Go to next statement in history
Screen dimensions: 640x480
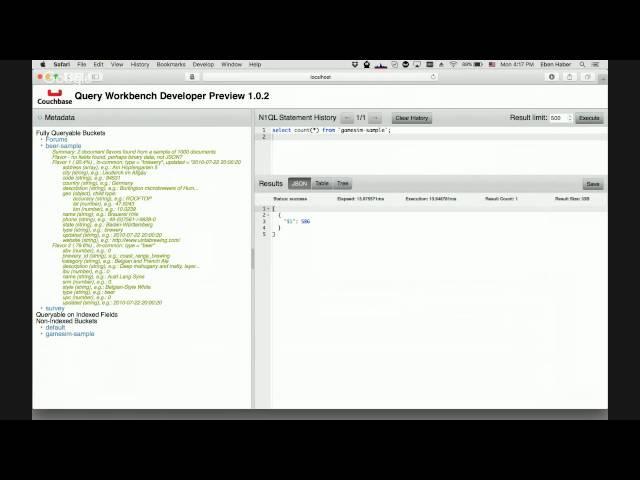375,118
